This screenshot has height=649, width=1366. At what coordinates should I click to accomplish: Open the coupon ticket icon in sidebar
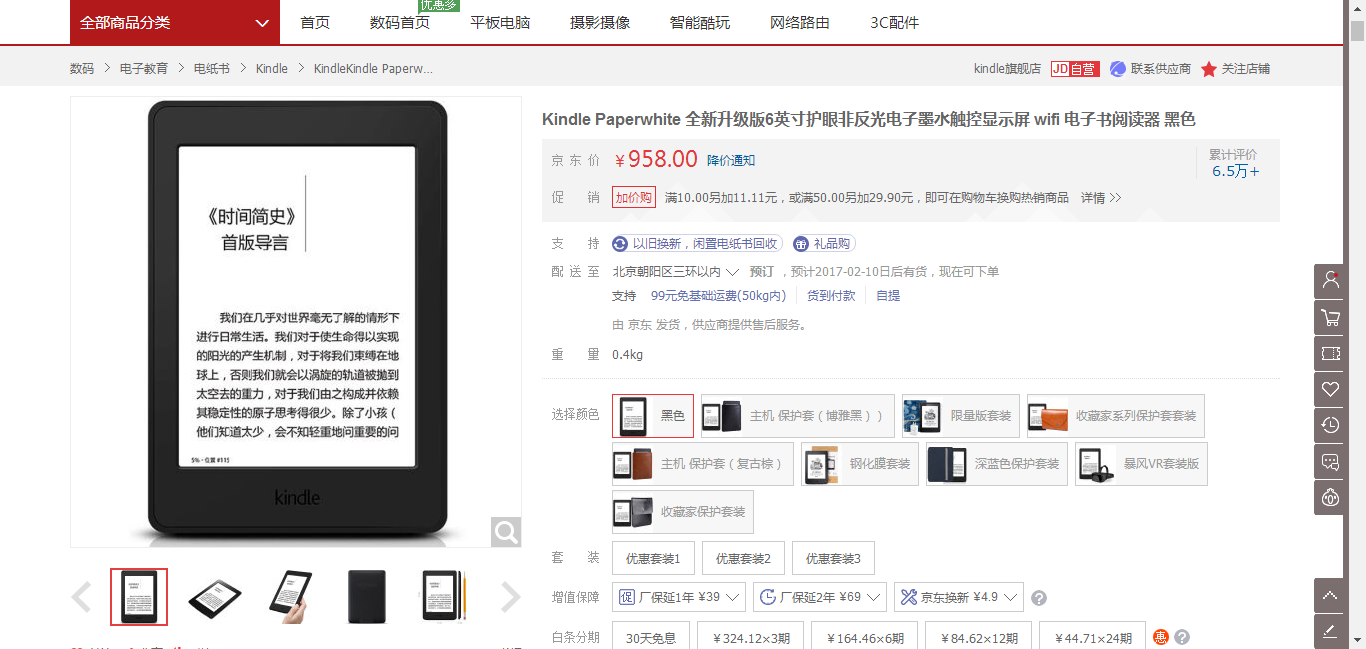coord(1329,353)
